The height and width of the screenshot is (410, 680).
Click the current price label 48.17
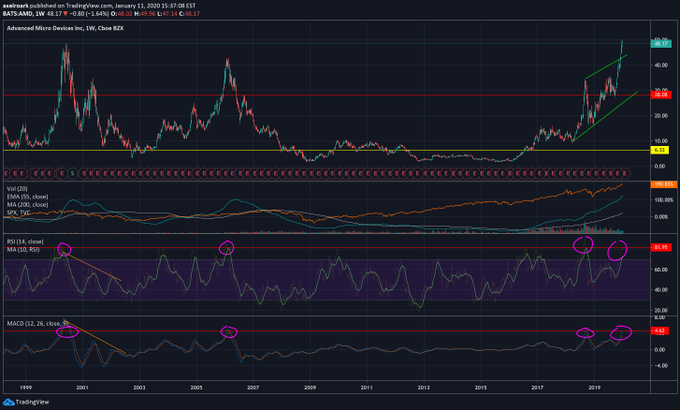pyautogui.click(x=660, y=43)
